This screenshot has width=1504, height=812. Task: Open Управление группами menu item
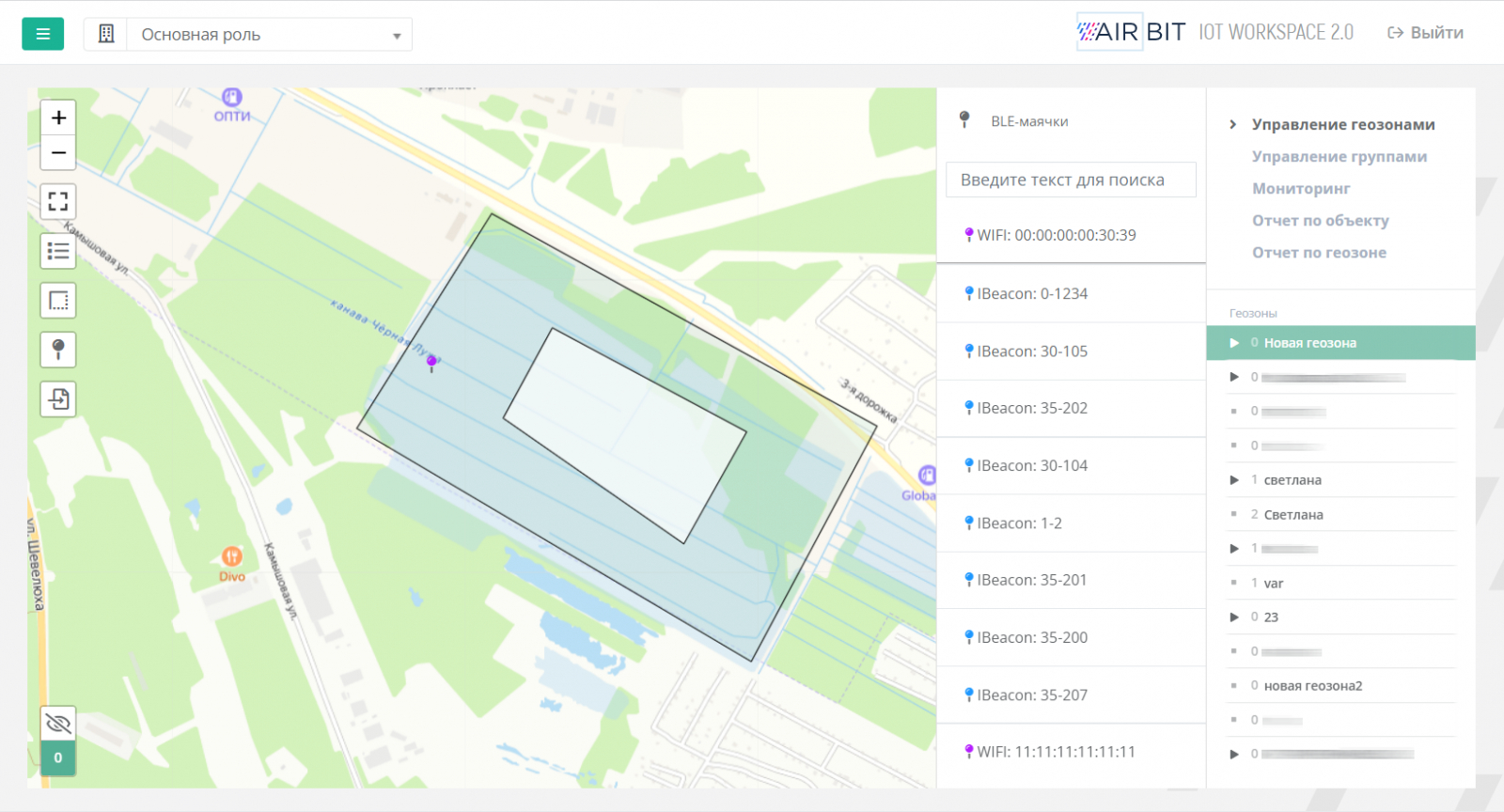point(1339,156)
